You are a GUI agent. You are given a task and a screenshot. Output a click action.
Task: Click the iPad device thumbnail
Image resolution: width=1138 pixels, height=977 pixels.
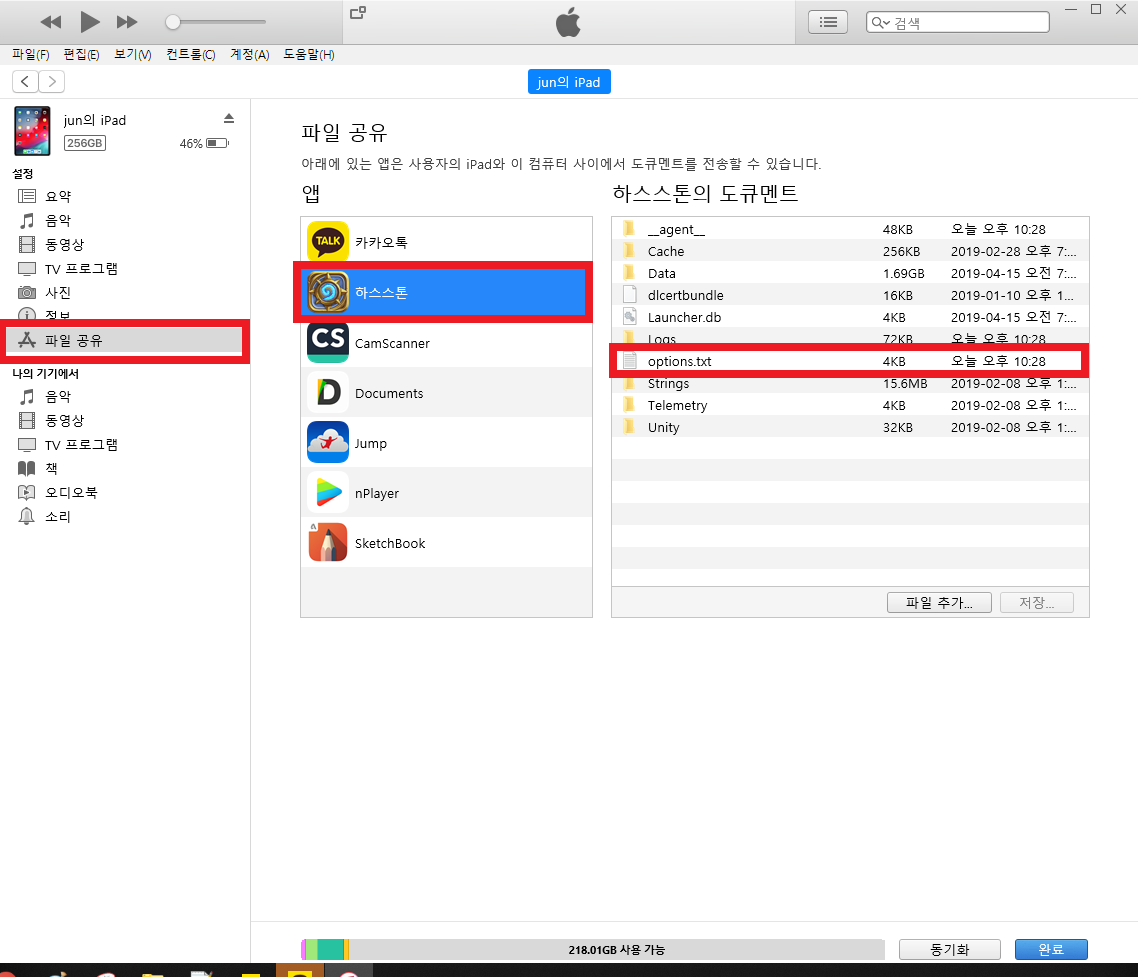[x=33, y=131]
